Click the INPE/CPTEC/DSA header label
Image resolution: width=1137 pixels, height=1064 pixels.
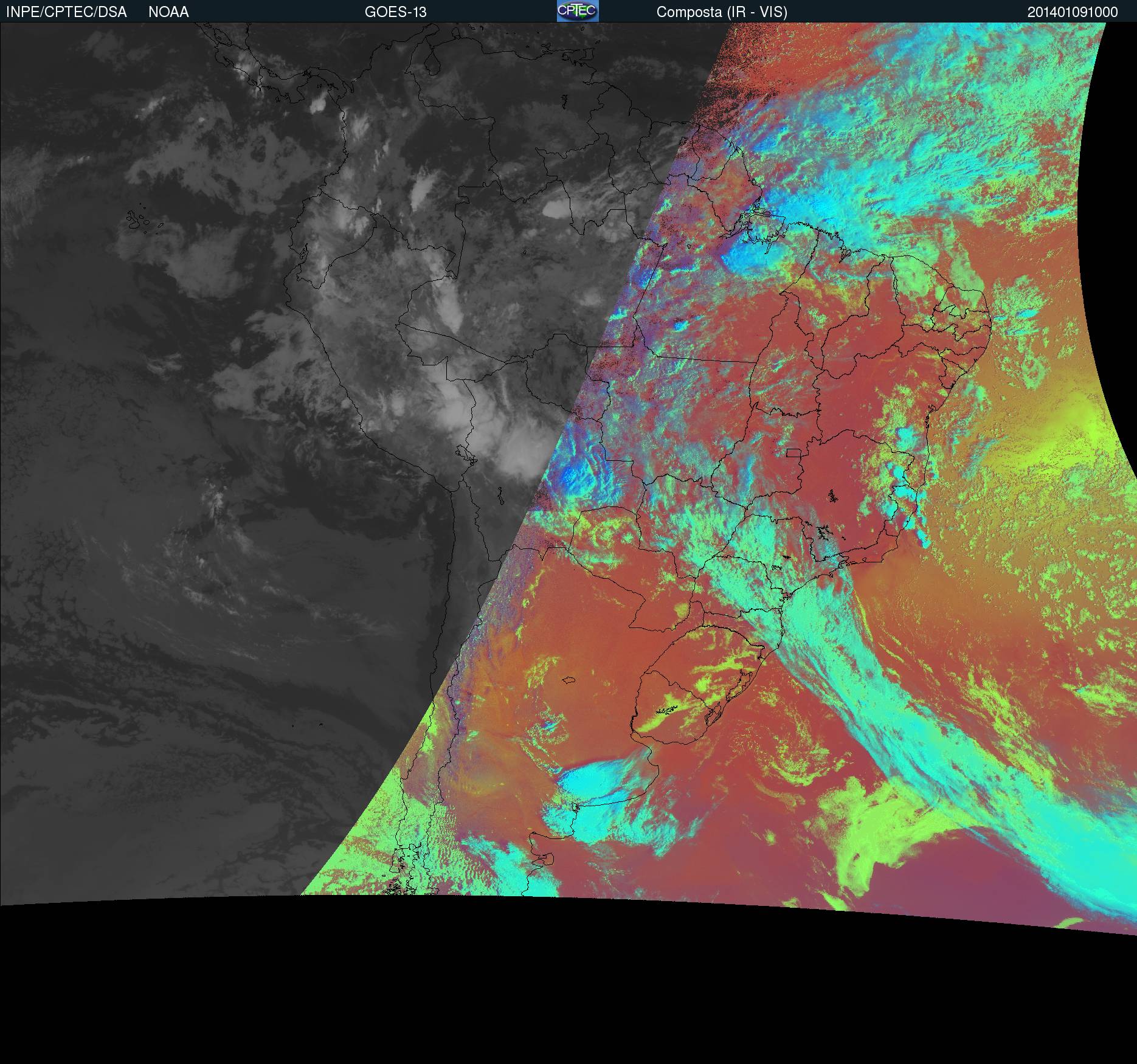tap(66, 12)
